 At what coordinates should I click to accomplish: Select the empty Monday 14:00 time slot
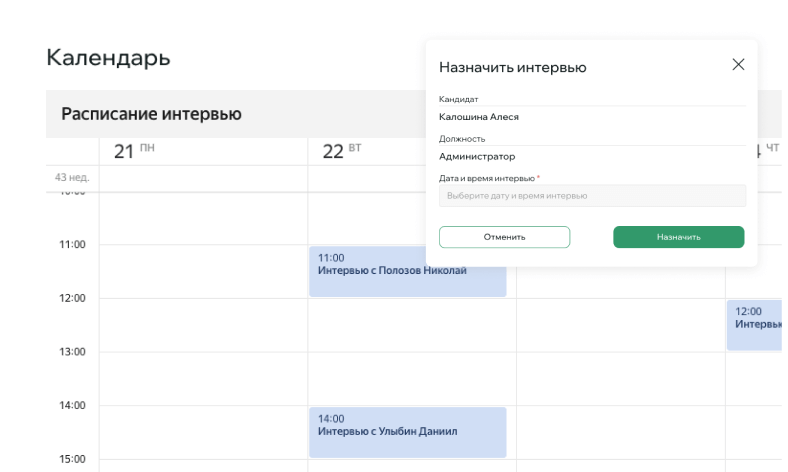(203, 432)
